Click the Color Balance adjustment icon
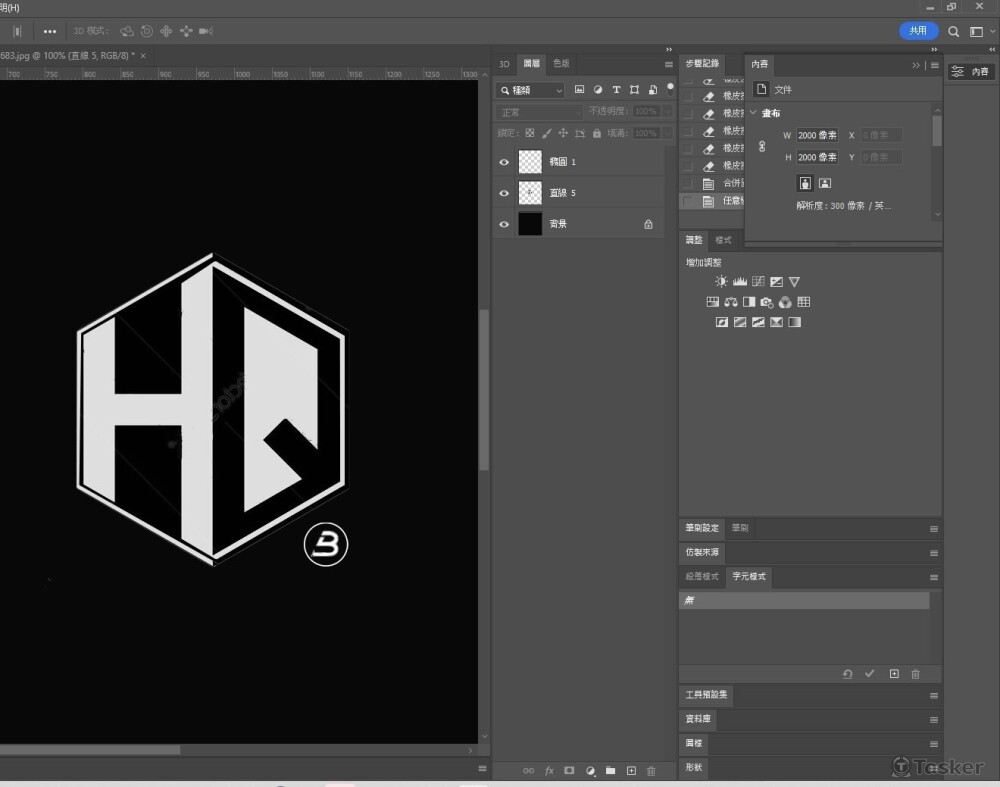 click(x=731, y=302)
